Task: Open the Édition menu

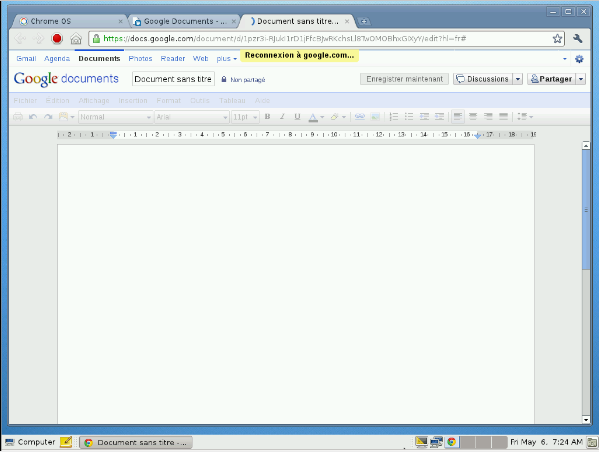Action: click(57, 100)
